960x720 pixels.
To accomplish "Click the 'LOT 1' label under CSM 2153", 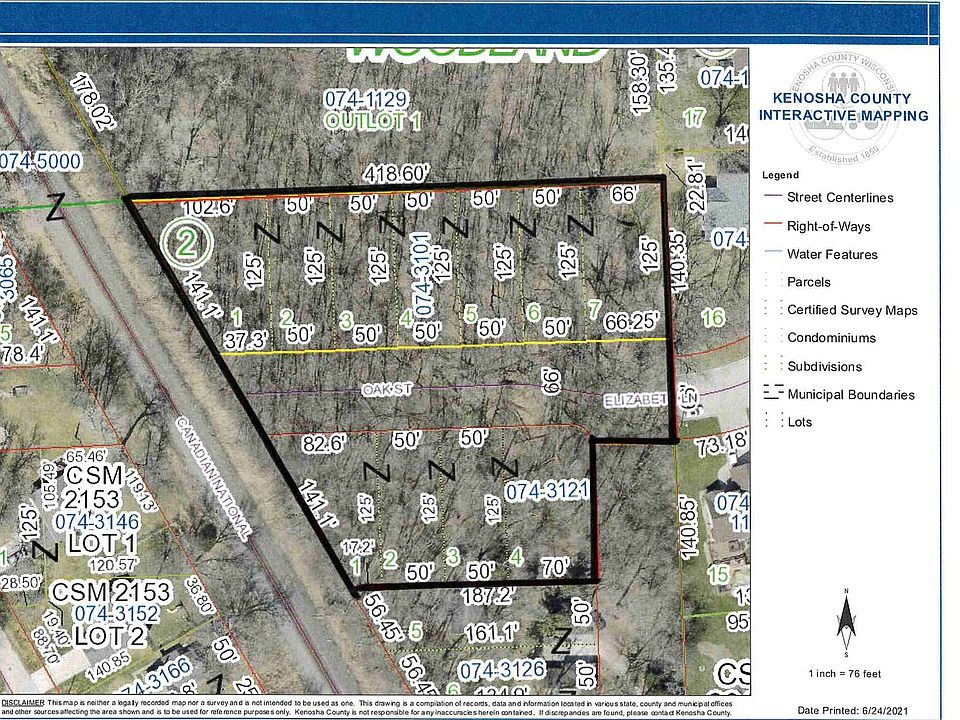I will click(102, 544).
